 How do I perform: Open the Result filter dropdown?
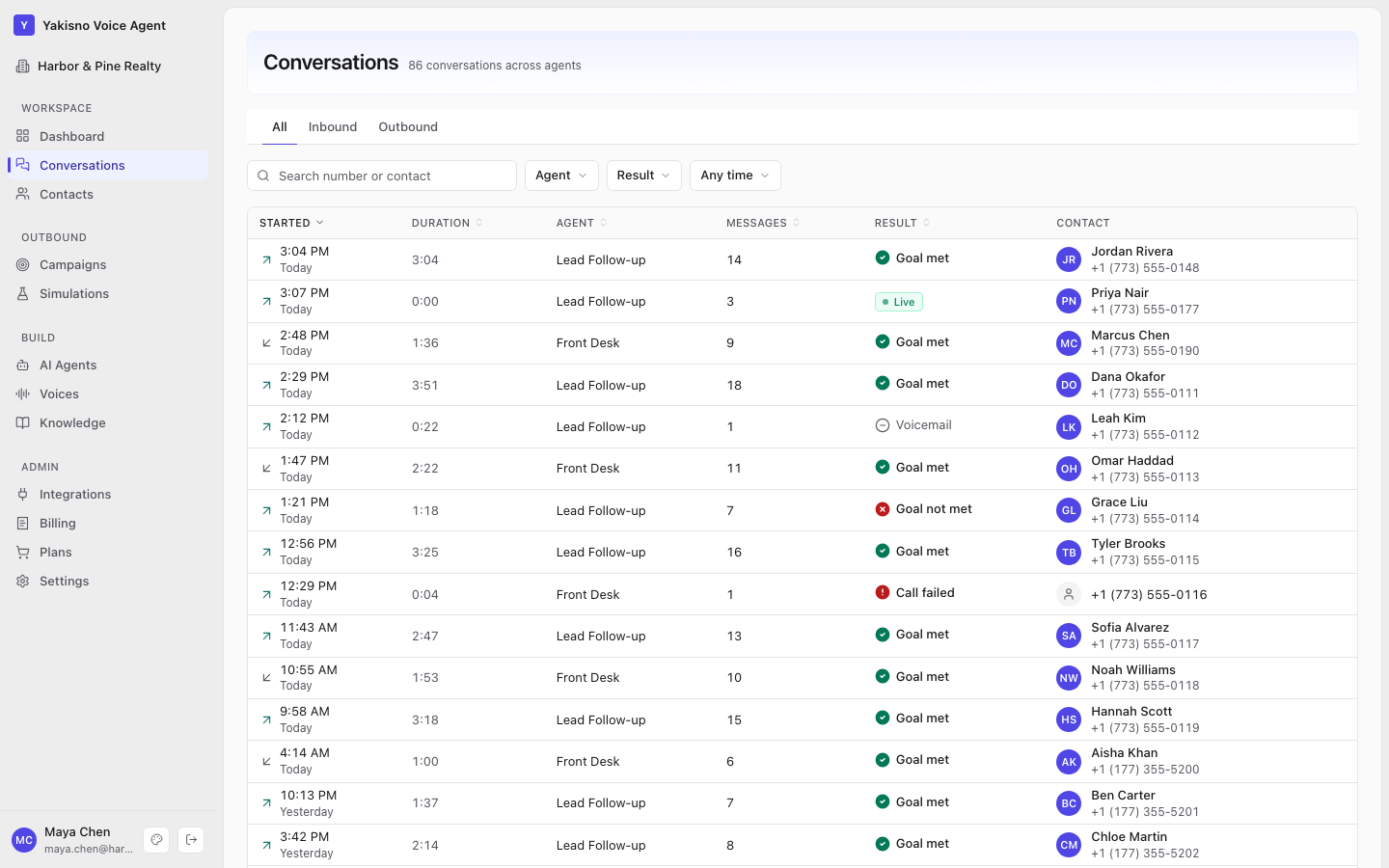(x=644, y=176)
